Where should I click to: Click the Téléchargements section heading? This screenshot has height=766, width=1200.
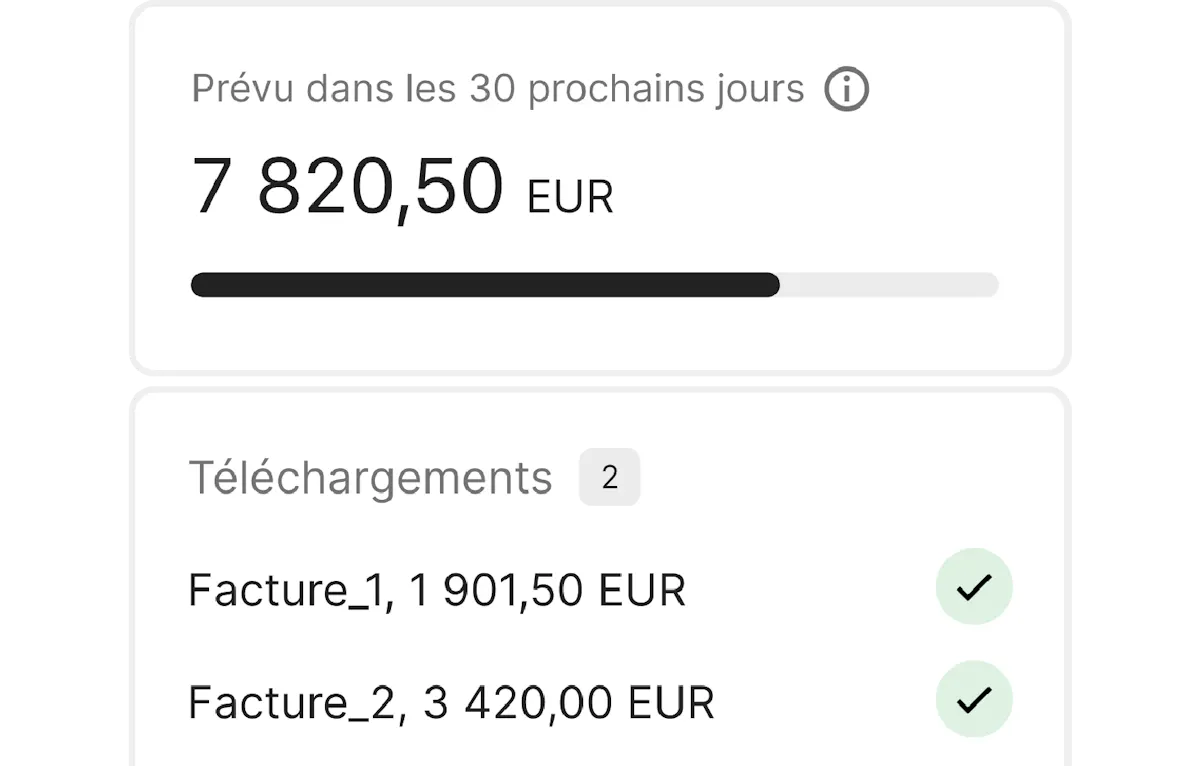point(370,479)
